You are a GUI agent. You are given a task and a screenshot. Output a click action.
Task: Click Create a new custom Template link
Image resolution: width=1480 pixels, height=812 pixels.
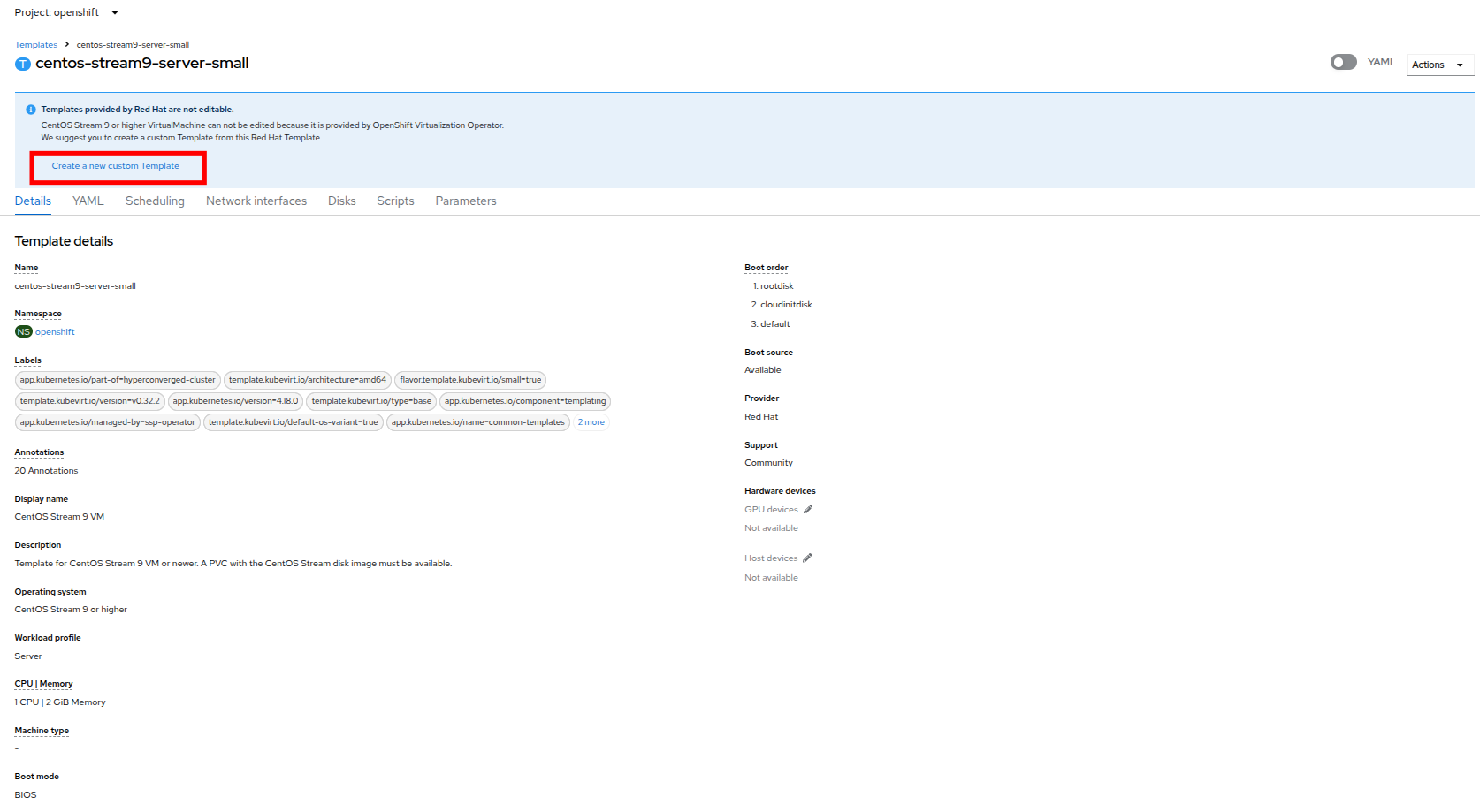pos(115,166)
